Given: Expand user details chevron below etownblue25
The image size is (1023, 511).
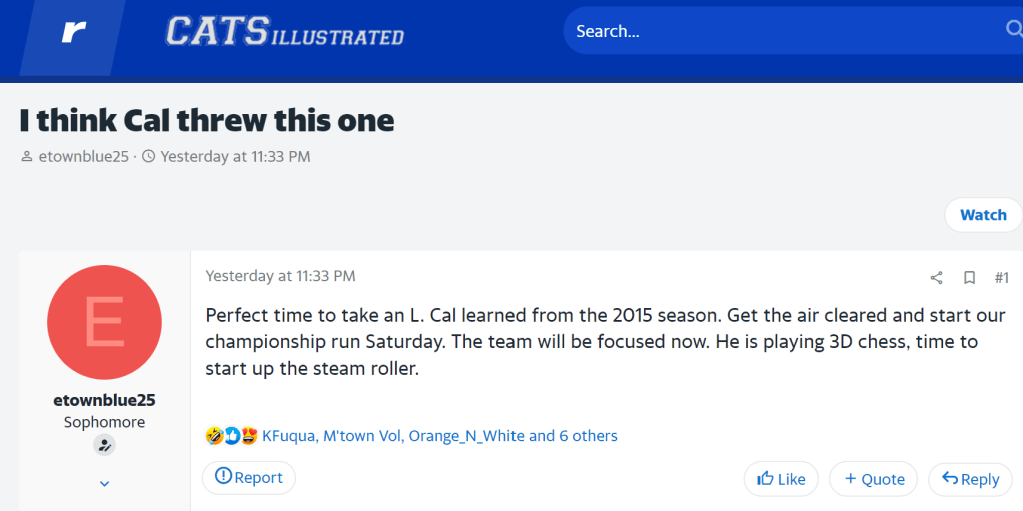Looking at the screenshot, I should pyautogui.click(x=104, y=484).
